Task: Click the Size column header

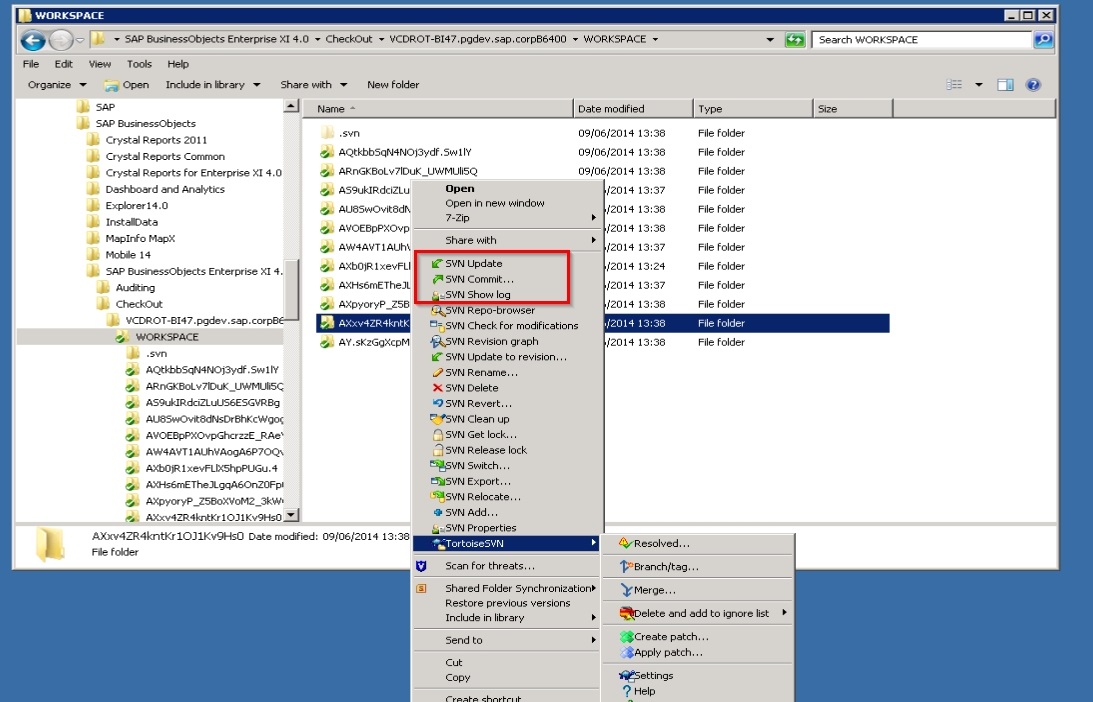Action: [x=853, y=109]
